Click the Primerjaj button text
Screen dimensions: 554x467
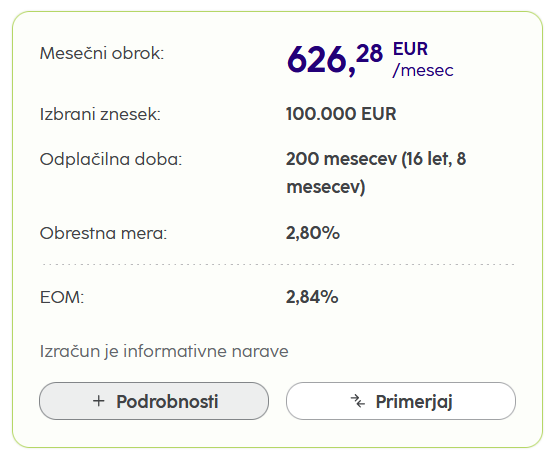coord(414,402)
